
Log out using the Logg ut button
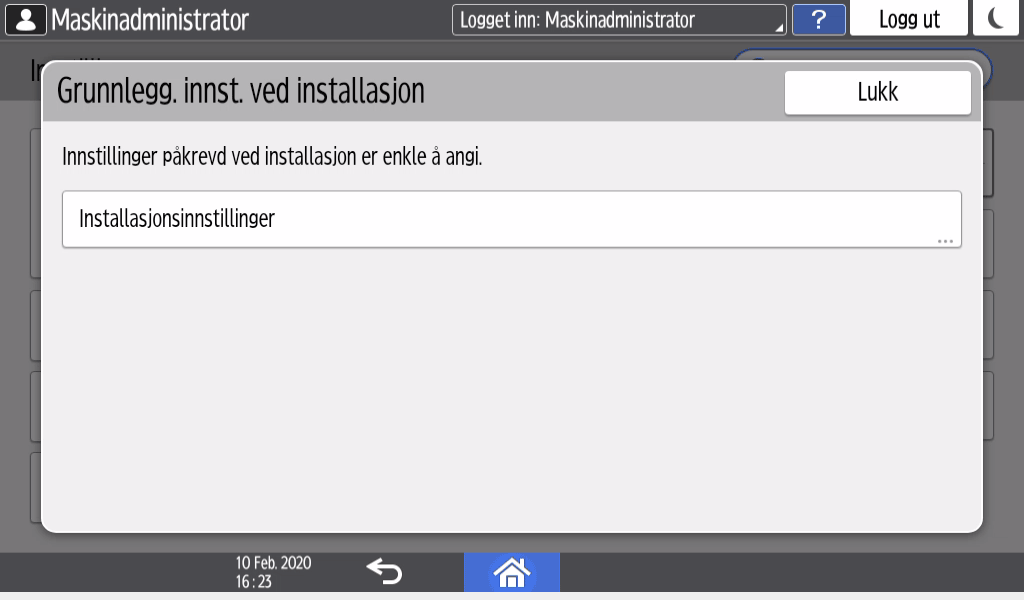click(x=909, y=20)
